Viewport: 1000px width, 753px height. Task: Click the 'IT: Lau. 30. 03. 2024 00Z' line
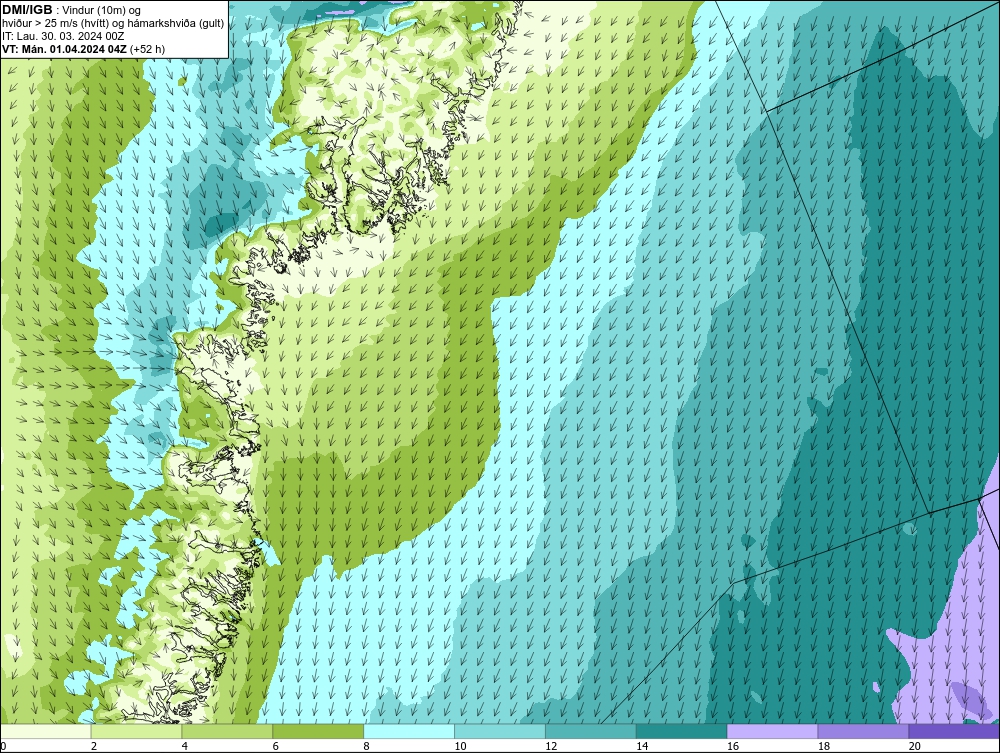click(x=62, y=36)
